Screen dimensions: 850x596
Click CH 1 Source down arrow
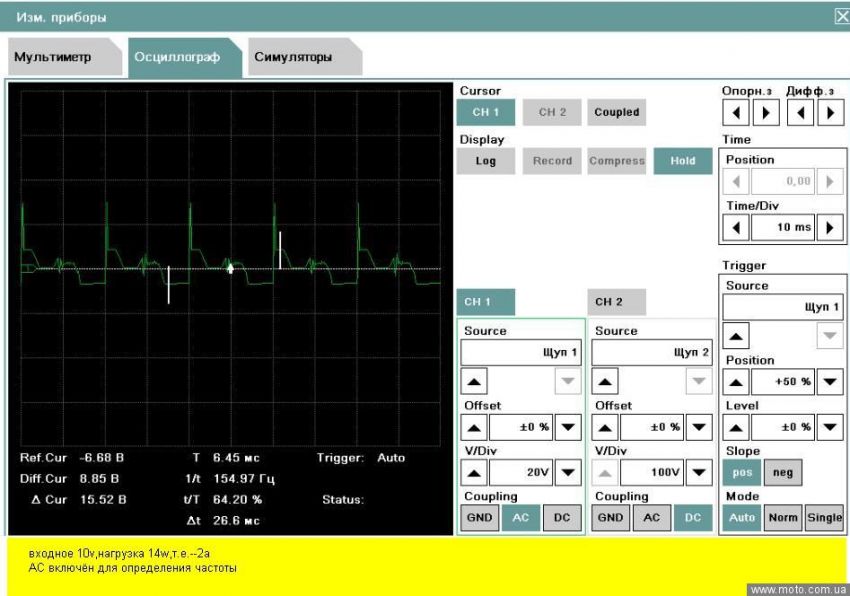coord(568,381)
